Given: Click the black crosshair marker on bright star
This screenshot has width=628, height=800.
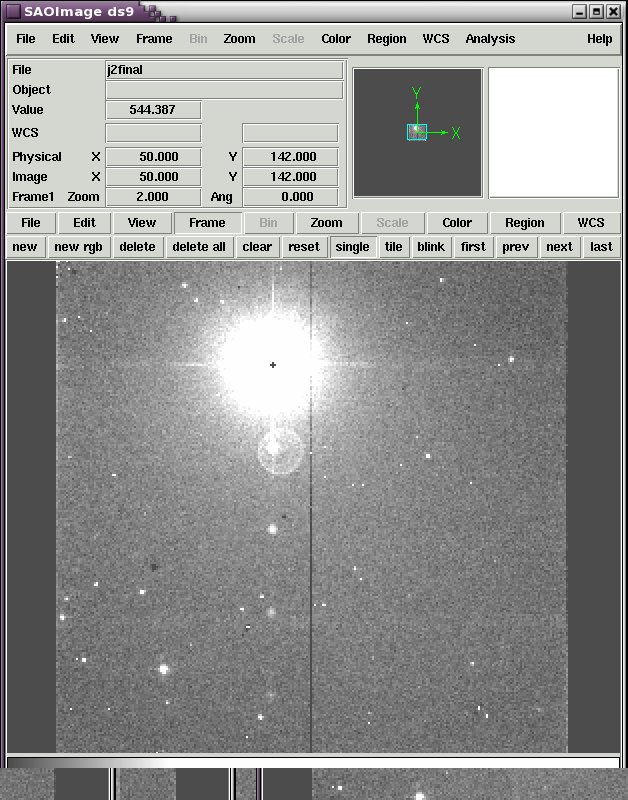Looking at the screenshot, I should click(x=273, y=365).
